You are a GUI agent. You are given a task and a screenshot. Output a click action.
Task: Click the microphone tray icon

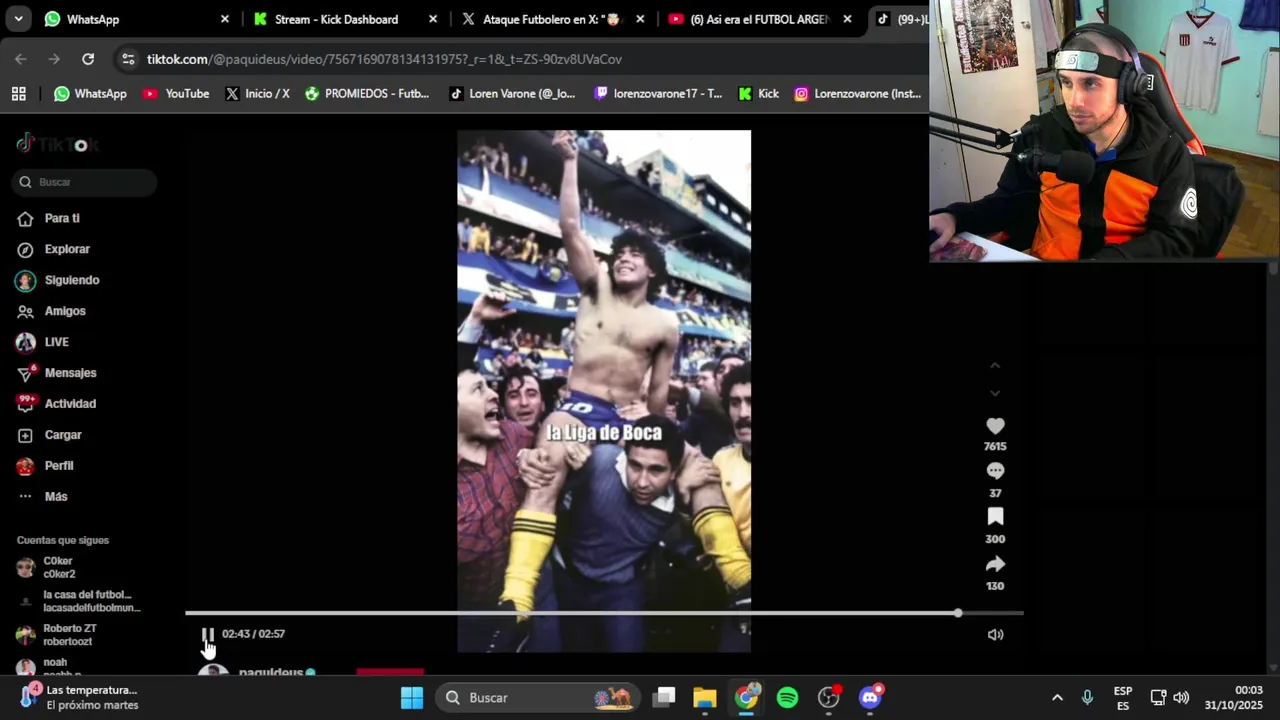click(x=1087, y=698)
